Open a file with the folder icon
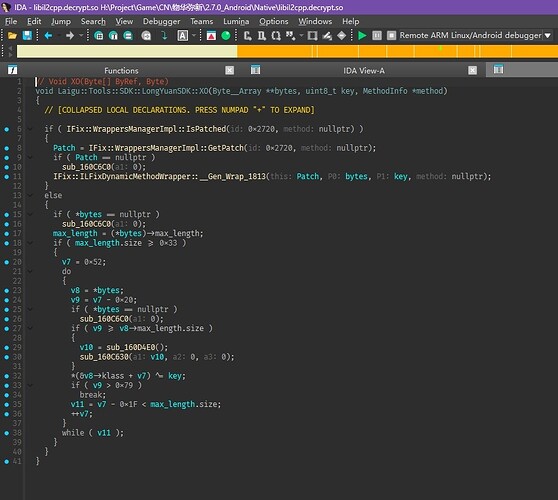The image size is (558, 500). coord(12,36)
